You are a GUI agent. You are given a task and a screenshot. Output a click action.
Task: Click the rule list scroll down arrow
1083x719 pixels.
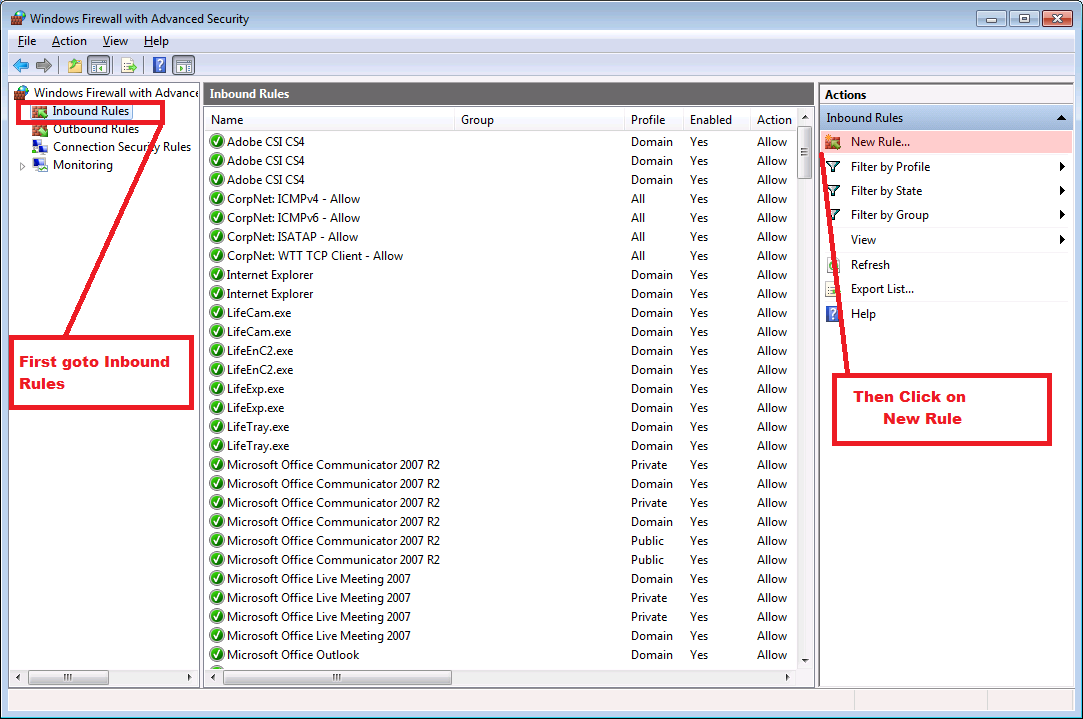point(805,660)
